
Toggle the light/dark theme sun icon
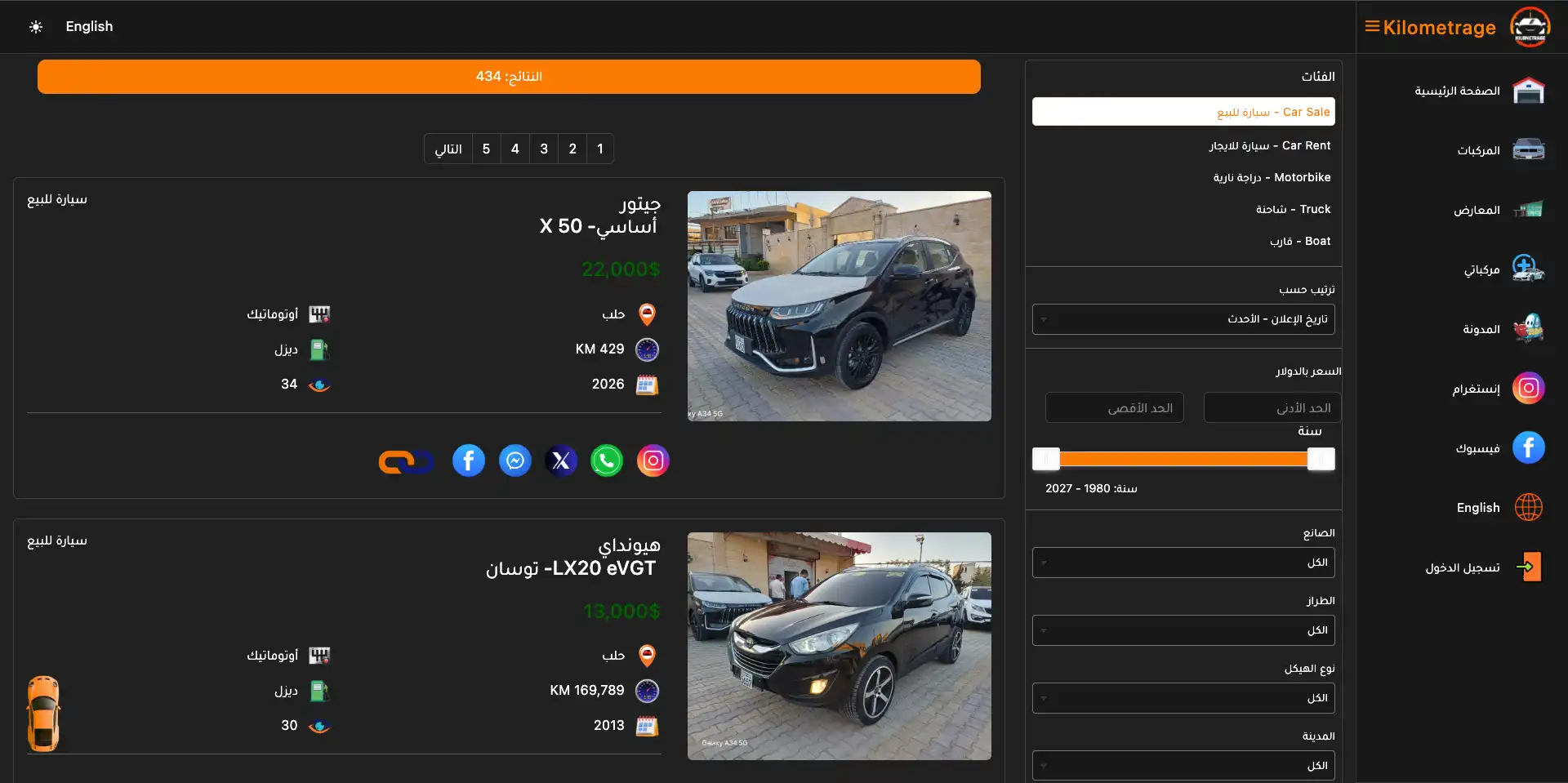[36, 27]
